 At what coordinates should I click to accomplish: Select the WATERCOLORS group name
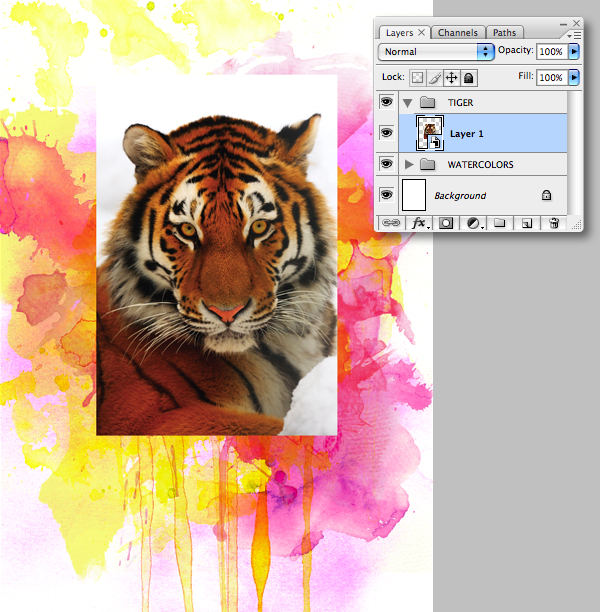480,165
